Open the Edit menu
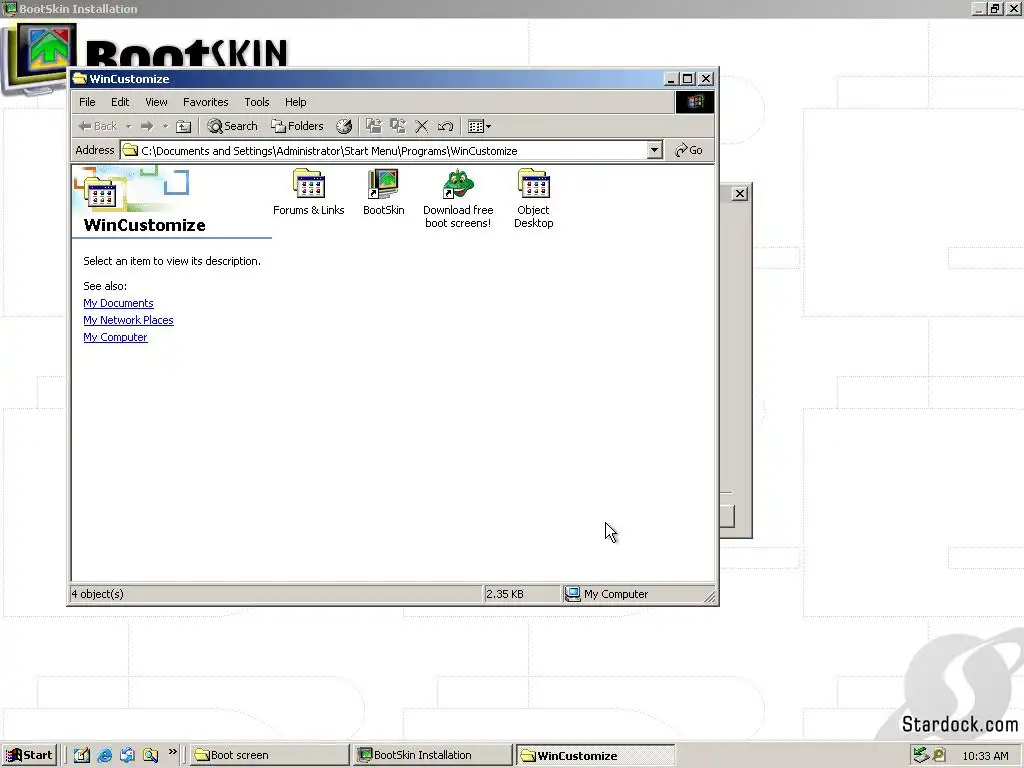This screenshot has width=1024, height=768. click(120, 102)
